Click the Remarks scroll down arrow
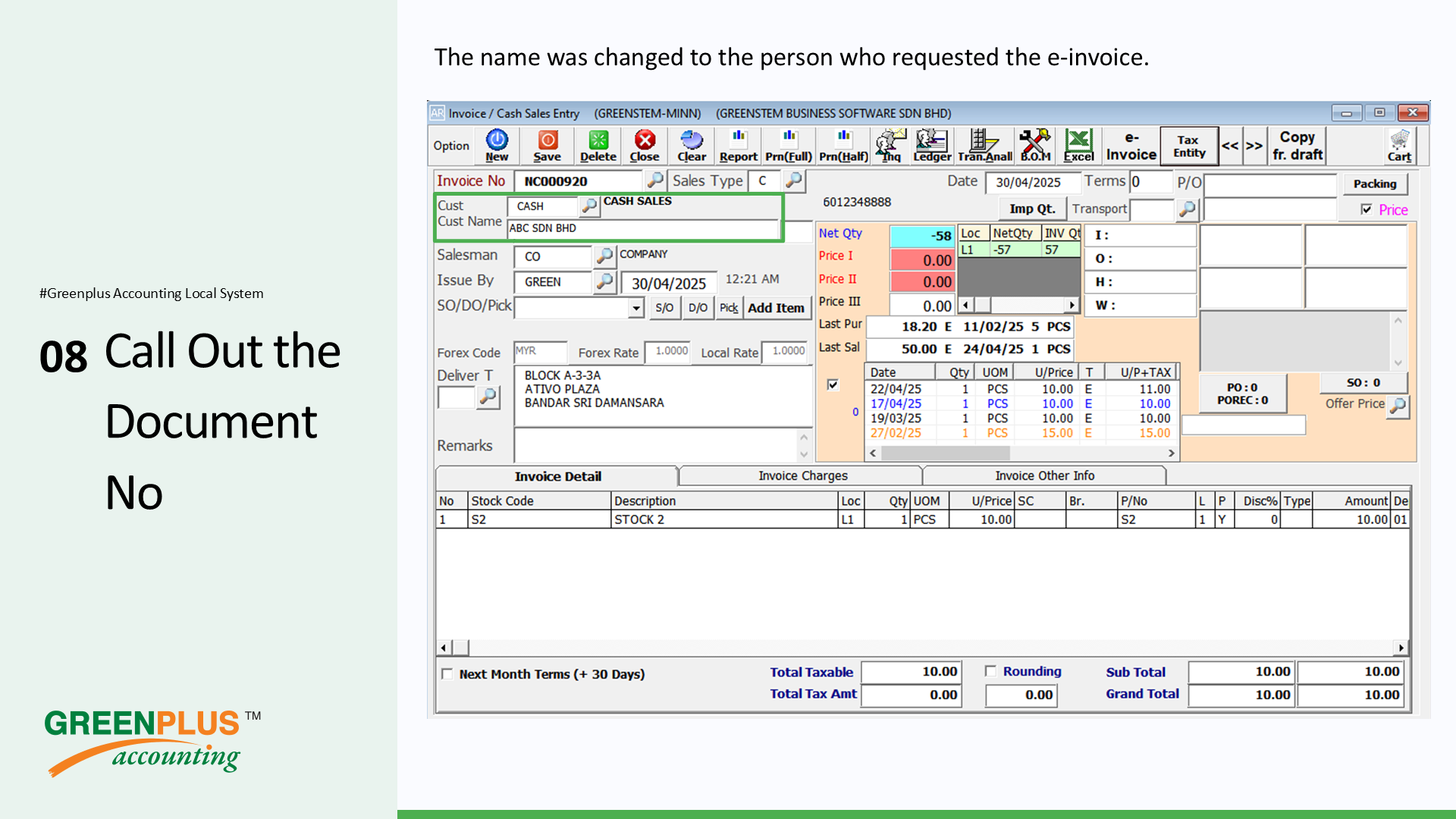Screen dimensions: 1456x819 (804, 454)
